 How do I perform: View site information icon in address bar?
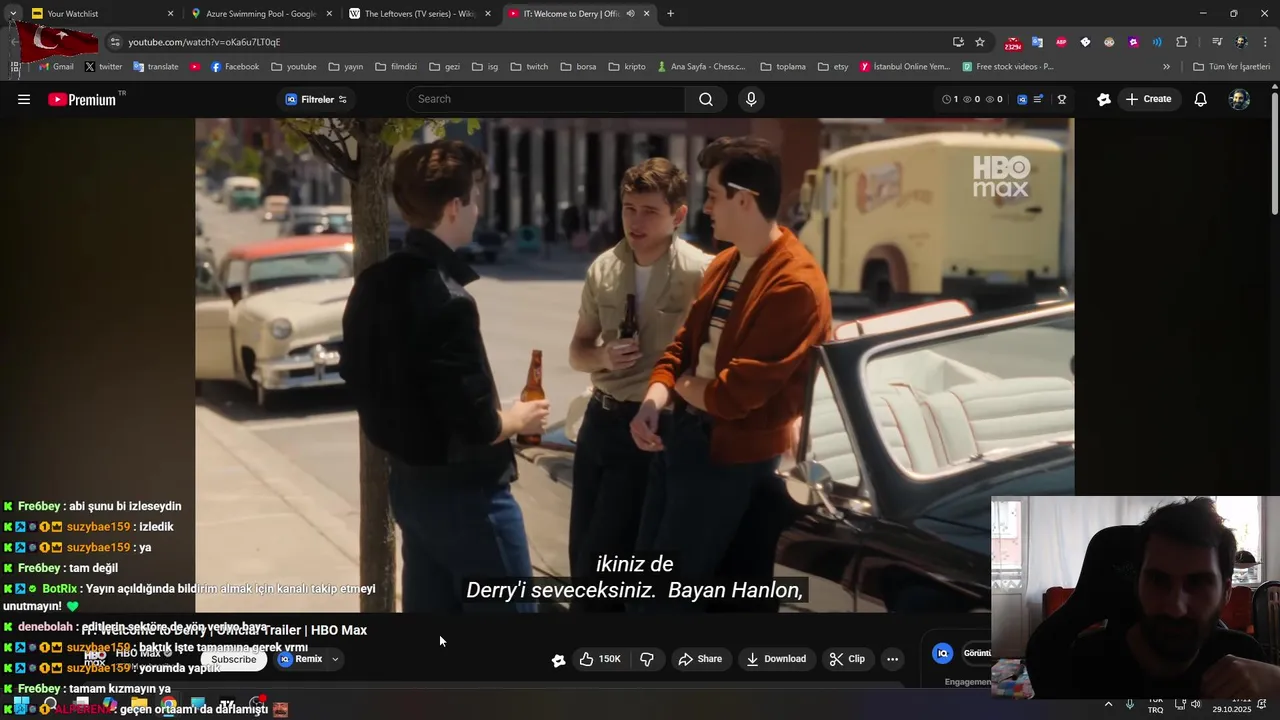click(x=115, y=42)
